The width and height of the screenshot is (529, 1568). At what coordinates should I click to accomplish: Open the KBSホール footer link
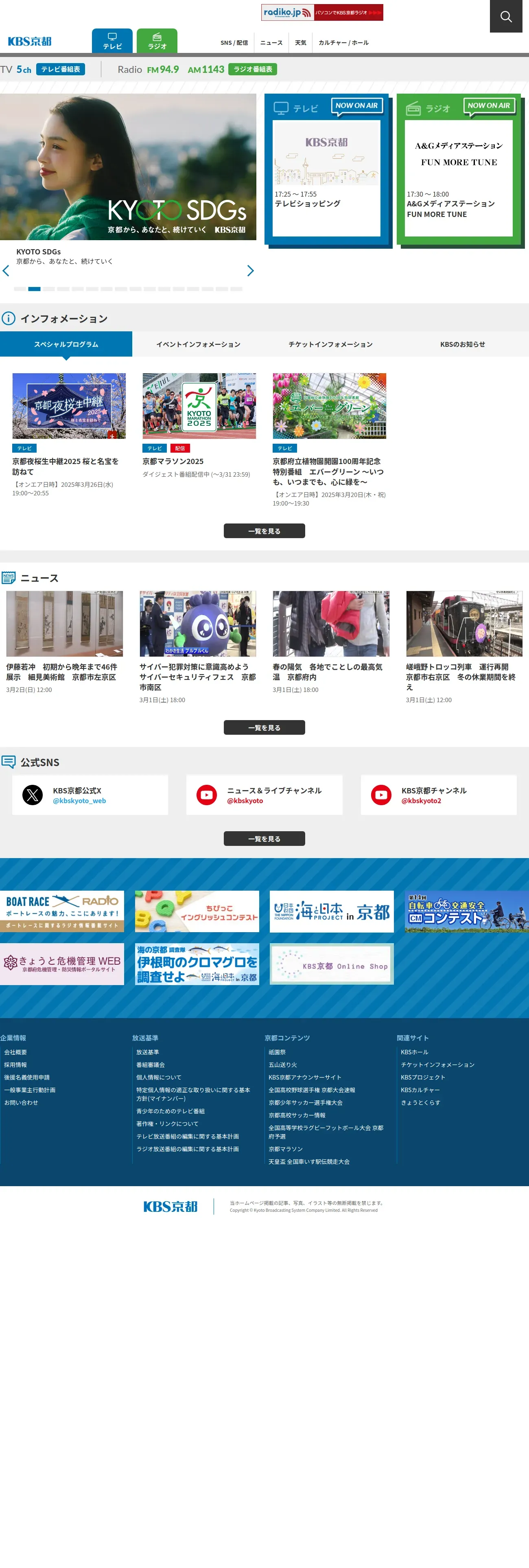tap(415, 1052)
